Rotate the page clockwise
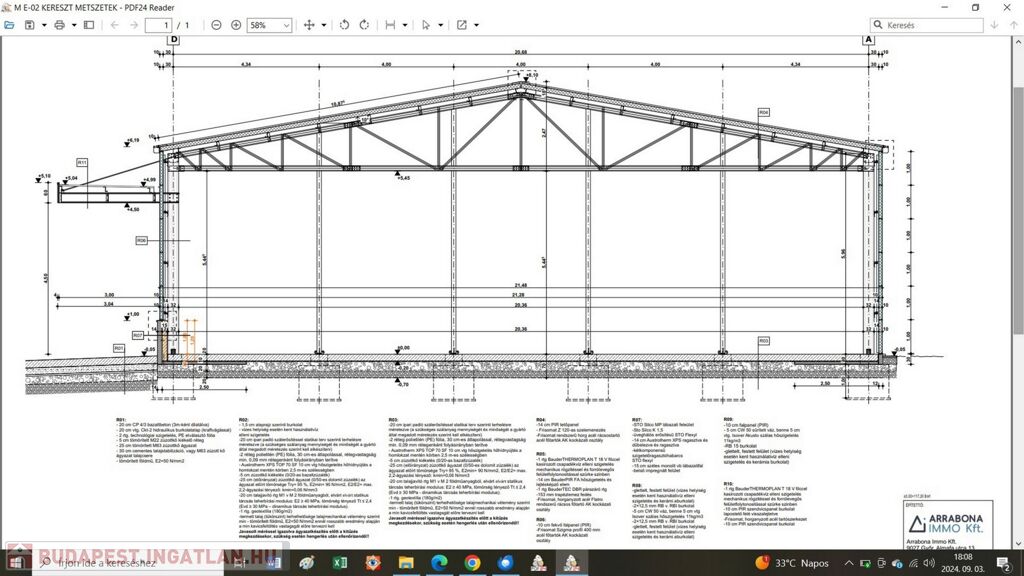Image resolution: width=1024 pixels, height=576 pixels. click(x=365, y=25)
